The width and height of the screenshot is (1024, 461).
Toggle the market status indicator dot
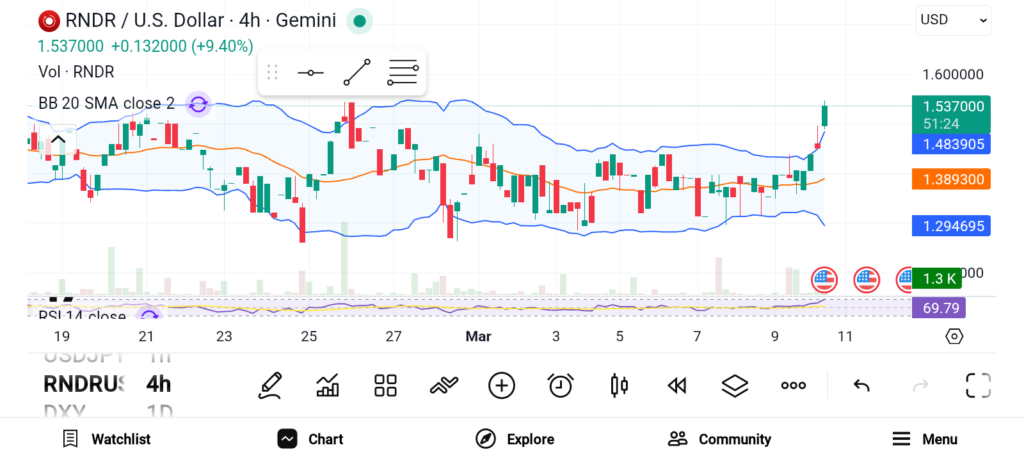click(360, 20)
